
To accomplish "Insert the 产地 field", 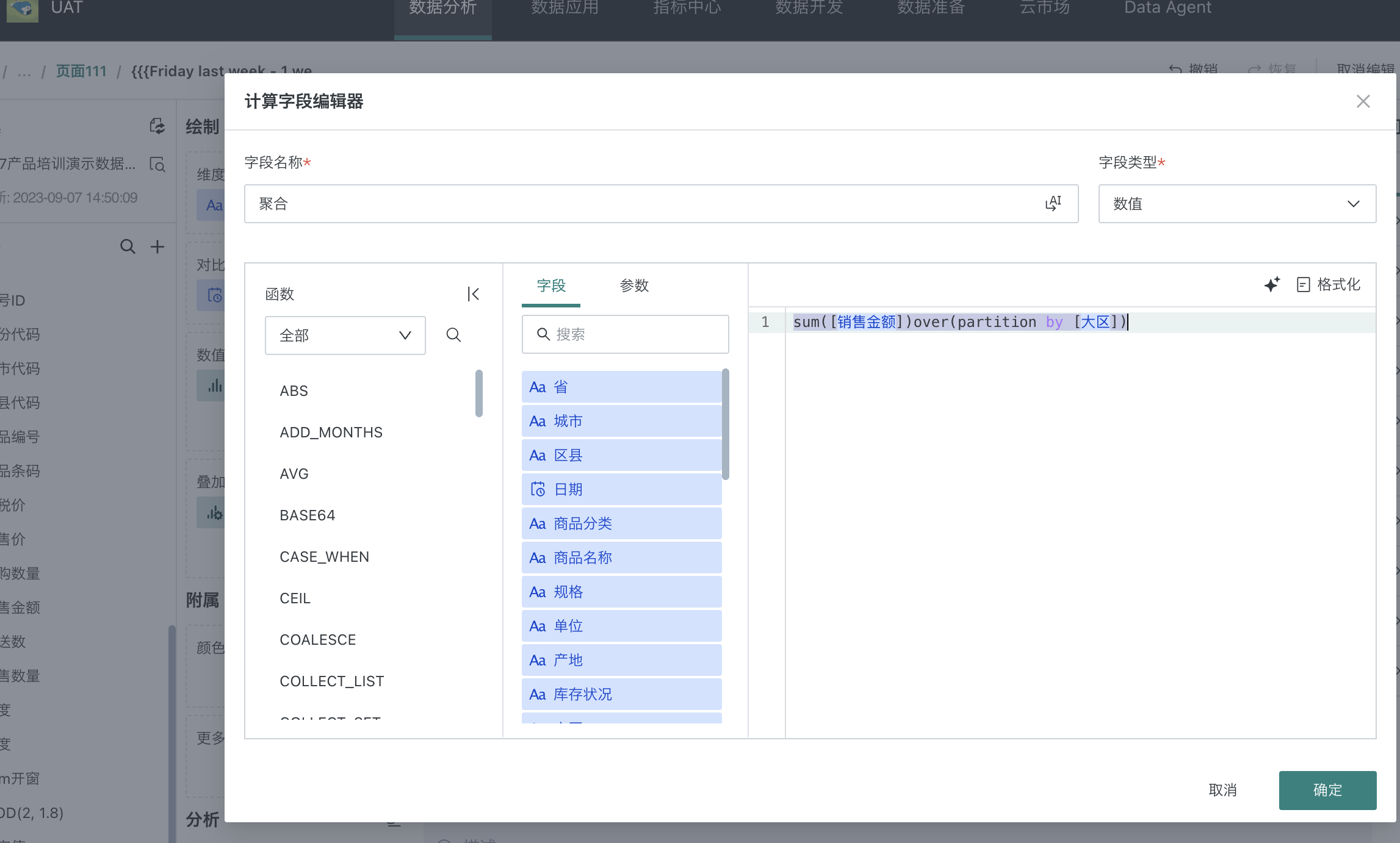I will coord(621,660).
